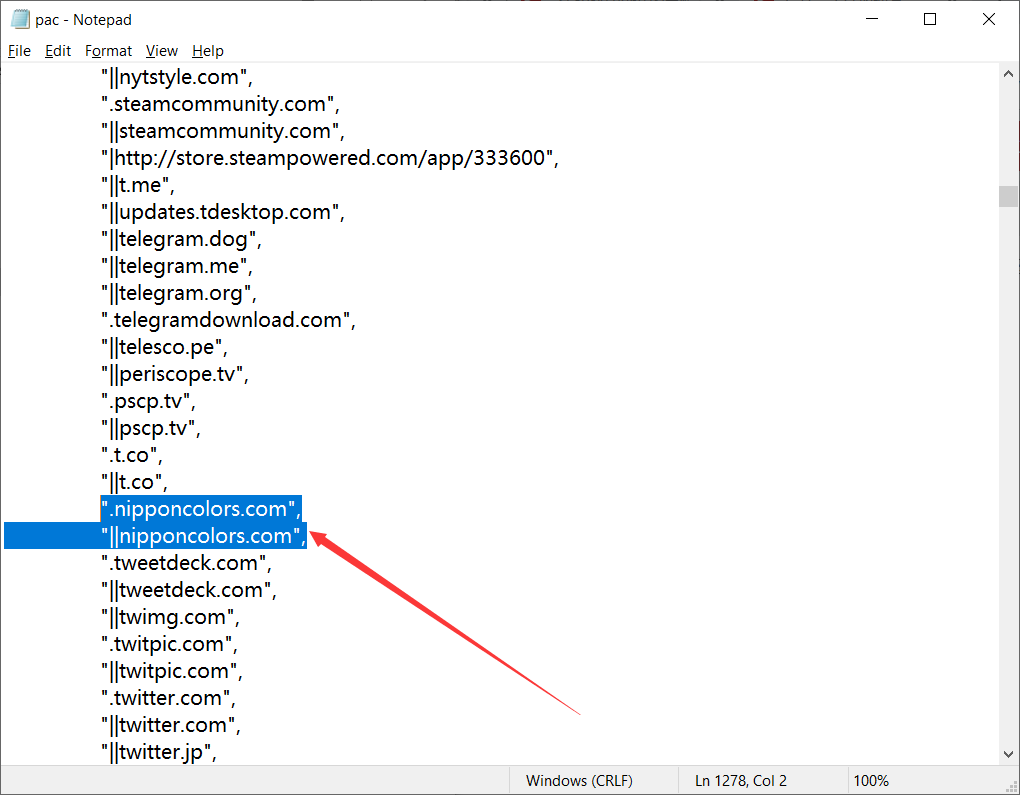The image size is (1020, 795).
Task: Click the store.steampowered.com/app/333600 line
Action: coord(330,158)
